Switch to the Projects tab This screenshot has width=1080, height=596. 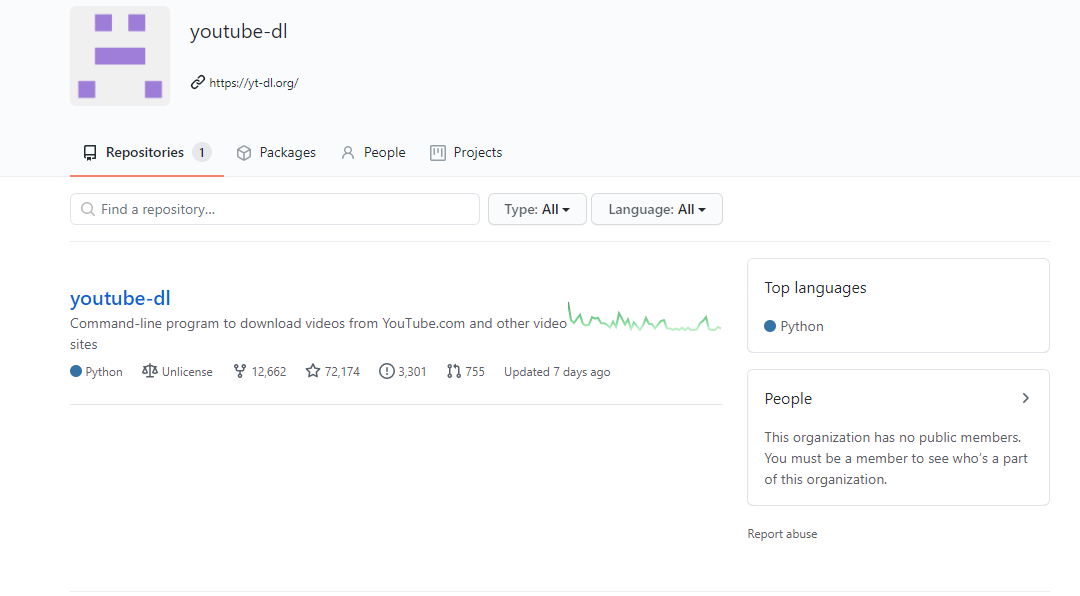466,152
